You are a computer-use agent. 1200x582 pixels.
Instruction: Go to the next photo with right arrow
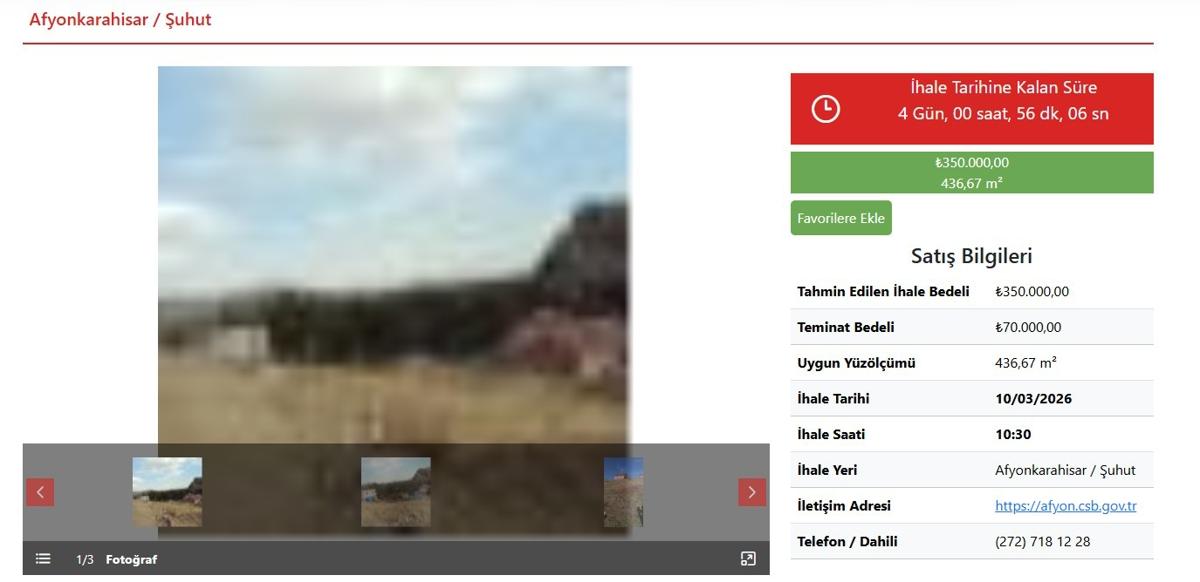pyautogui.click(x=752, y=492)
